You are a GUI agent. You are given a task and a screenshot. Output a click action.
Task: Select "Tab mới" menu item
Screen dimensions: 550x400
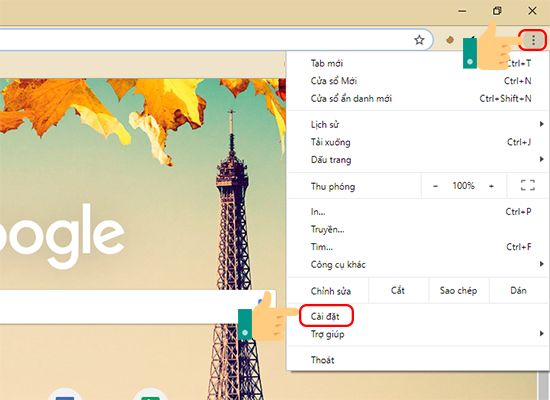417,64
